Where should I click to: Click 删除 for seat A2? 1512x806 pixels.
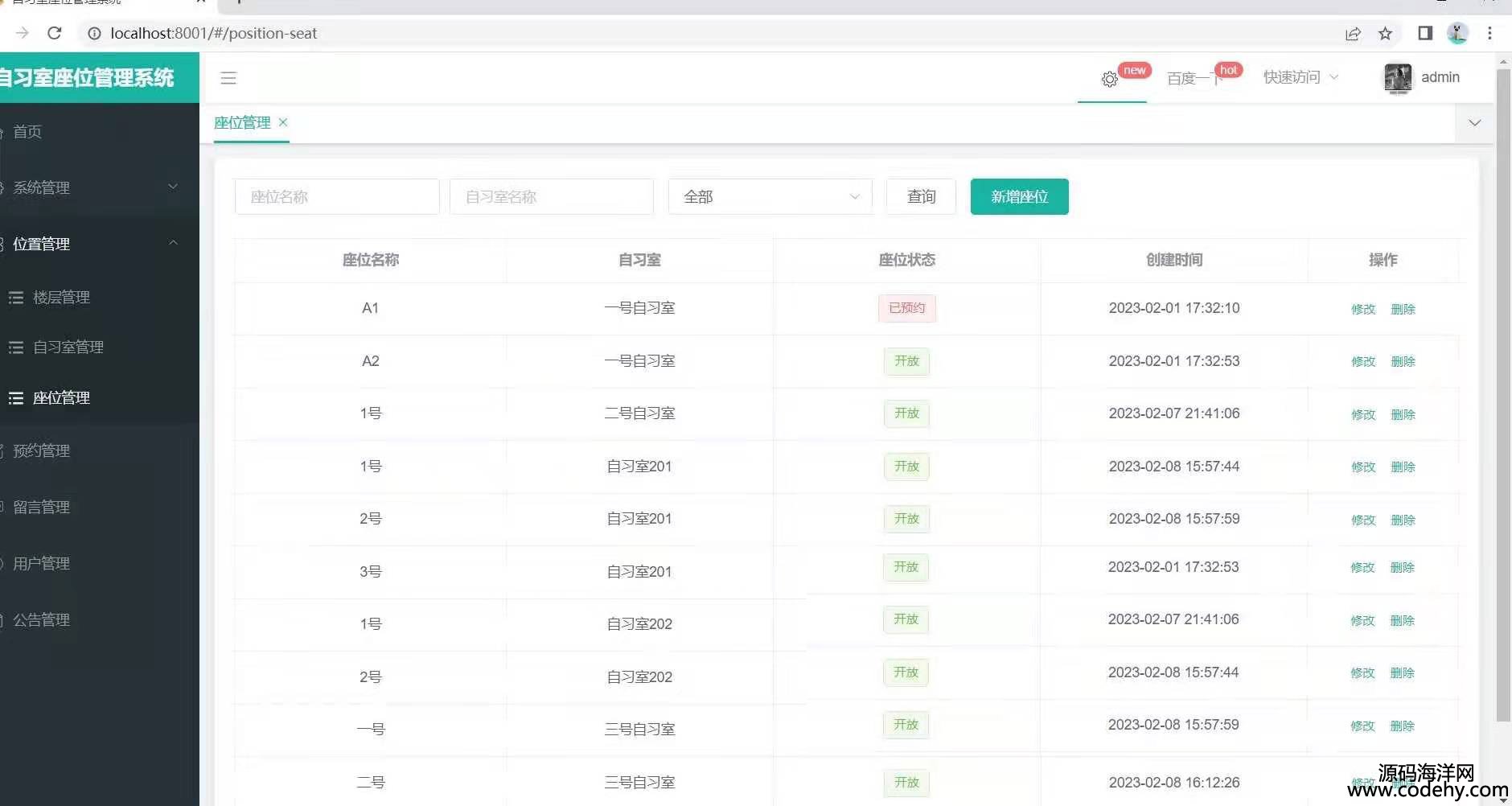1403,361
